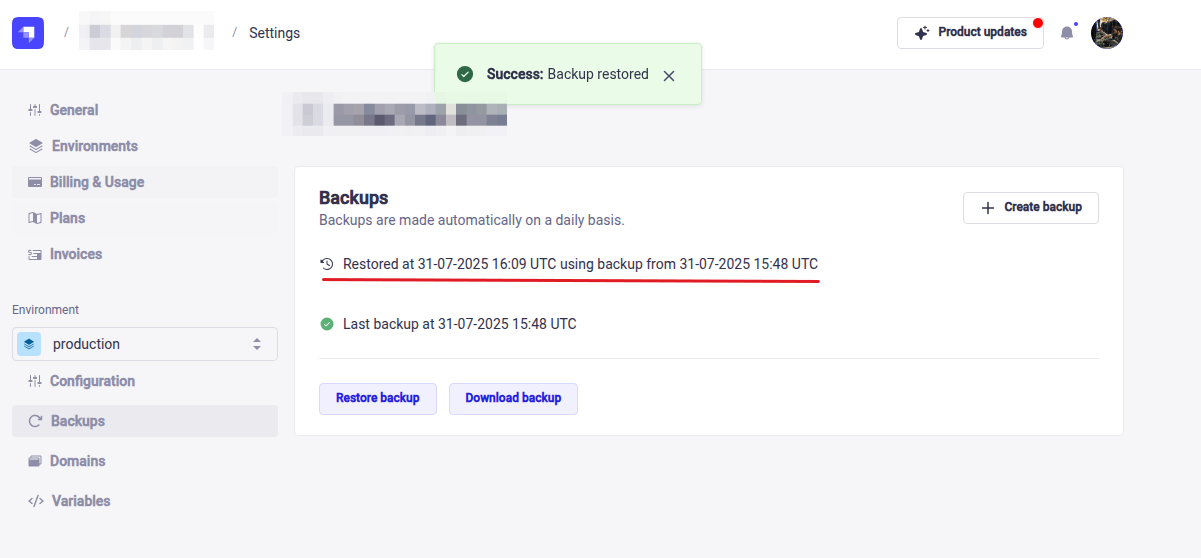Go to Environments section
This screenshot has width=1201, height=558.
click(x=94, y=146)
